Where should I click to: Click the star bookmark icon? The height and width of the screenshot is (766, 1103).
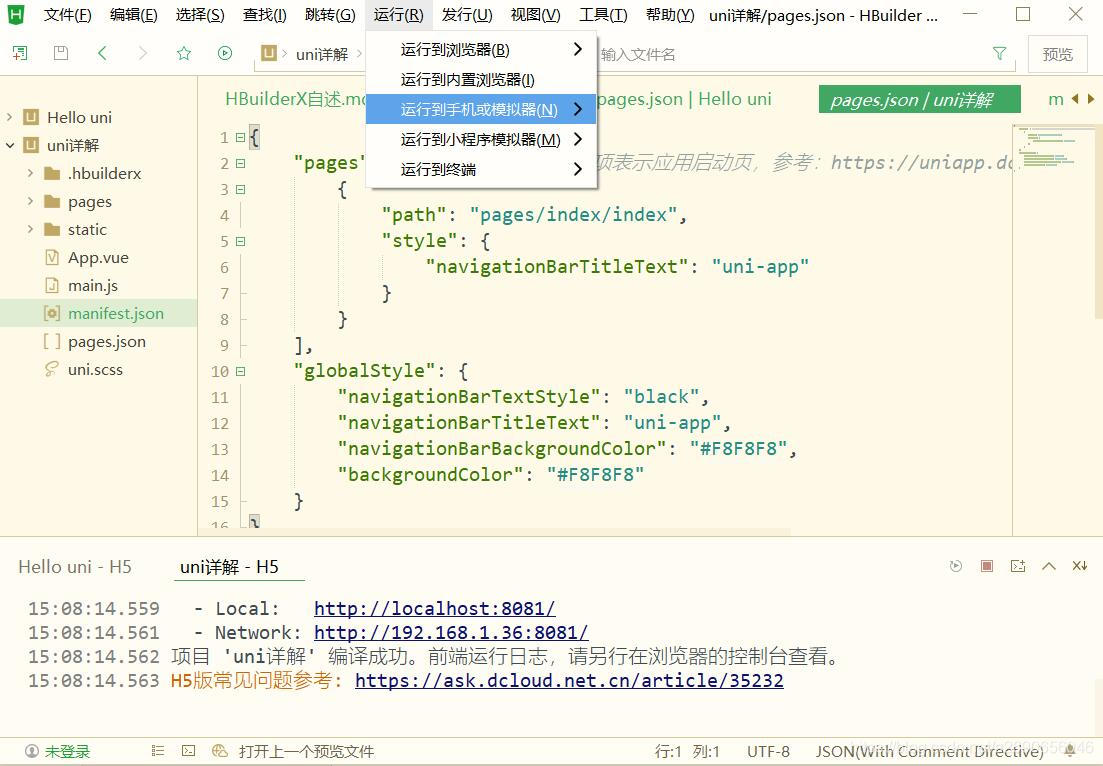(184, 53)
